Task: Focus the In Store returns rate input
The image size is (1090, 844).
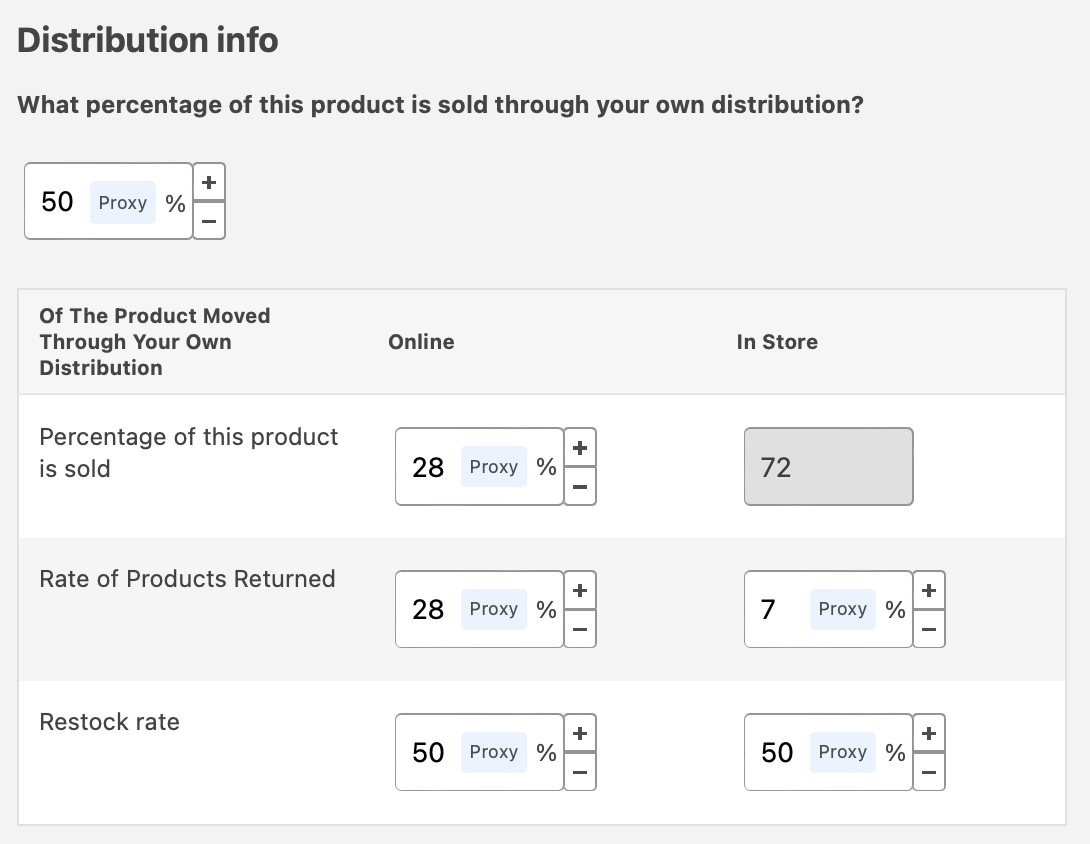Action: (x=770, y=609)
